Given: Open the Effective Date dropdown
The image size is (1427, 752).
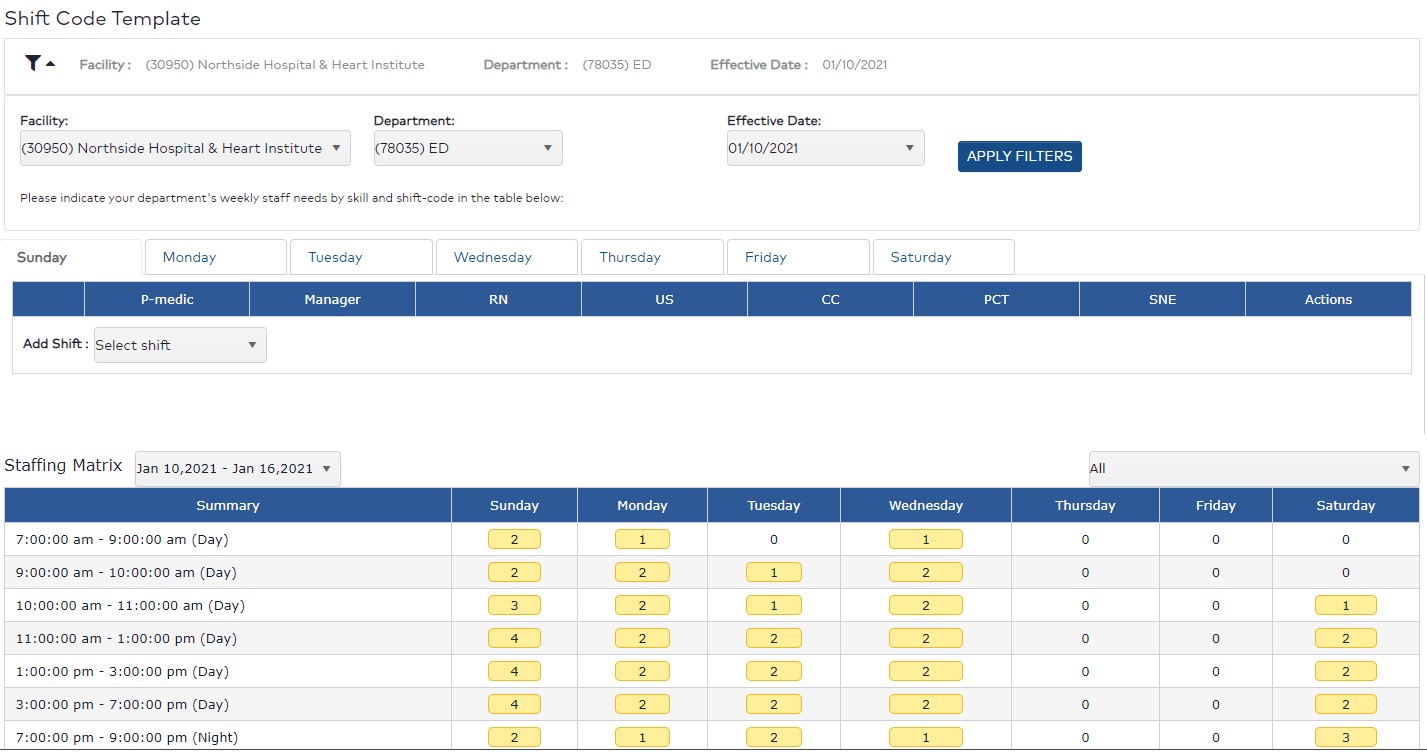Looking at the screenshot, I should tap(824, 147).
